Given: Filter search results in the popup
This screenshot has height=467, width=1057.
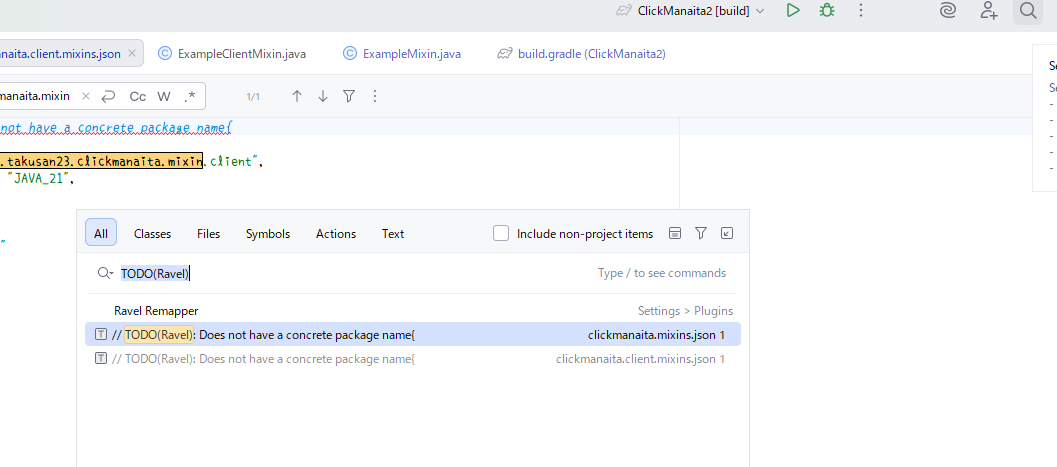Looking at the screenshot, I should coord(701,233).
